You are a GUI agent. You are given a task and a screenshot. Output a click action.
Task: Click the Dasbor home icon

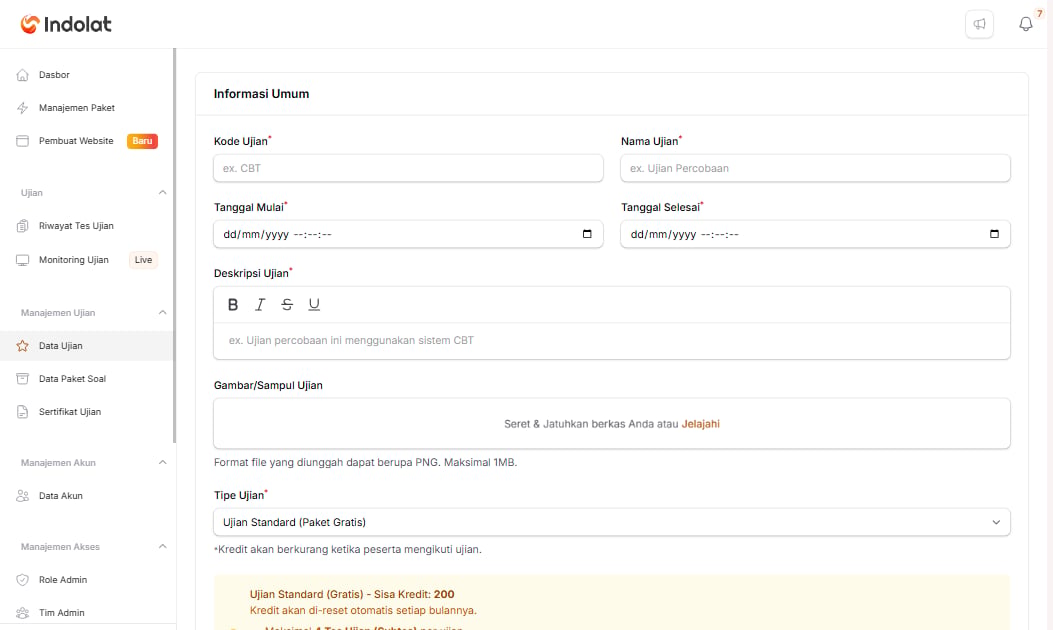pos(22,75)
